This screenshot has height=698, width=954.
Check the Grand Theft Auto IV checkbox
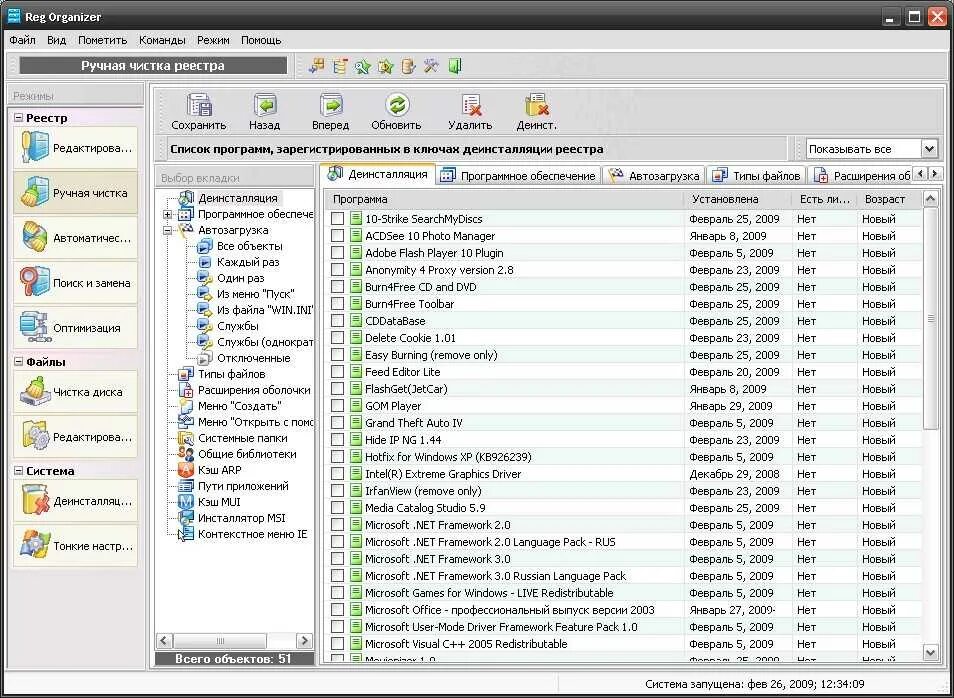click(338, 423)
